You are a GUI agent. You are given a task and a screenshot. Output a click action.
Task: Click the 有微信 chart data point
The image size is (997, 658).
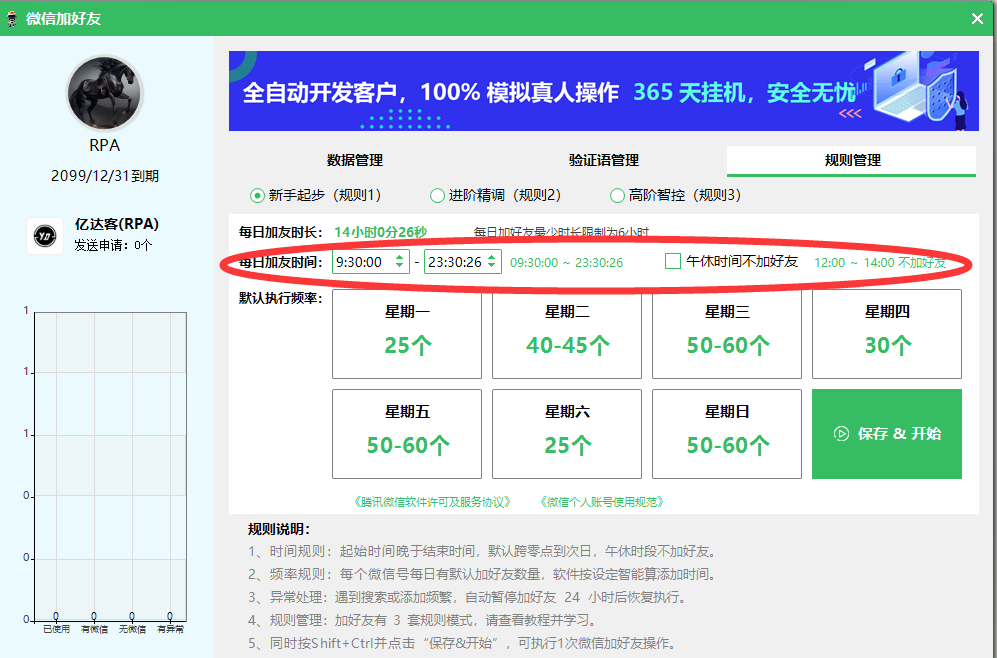[x=94, y=616]
